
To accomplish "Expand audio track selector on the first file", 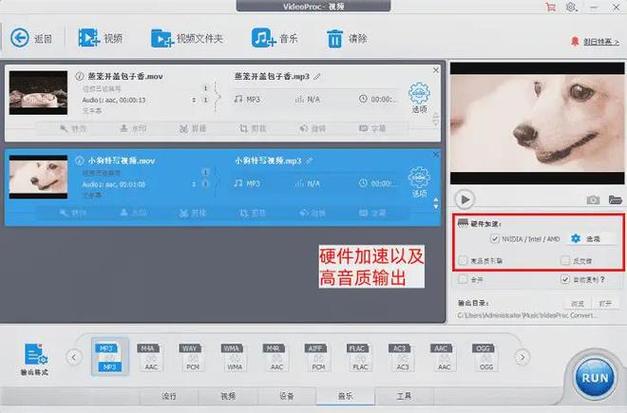I will tap(206, 100).
